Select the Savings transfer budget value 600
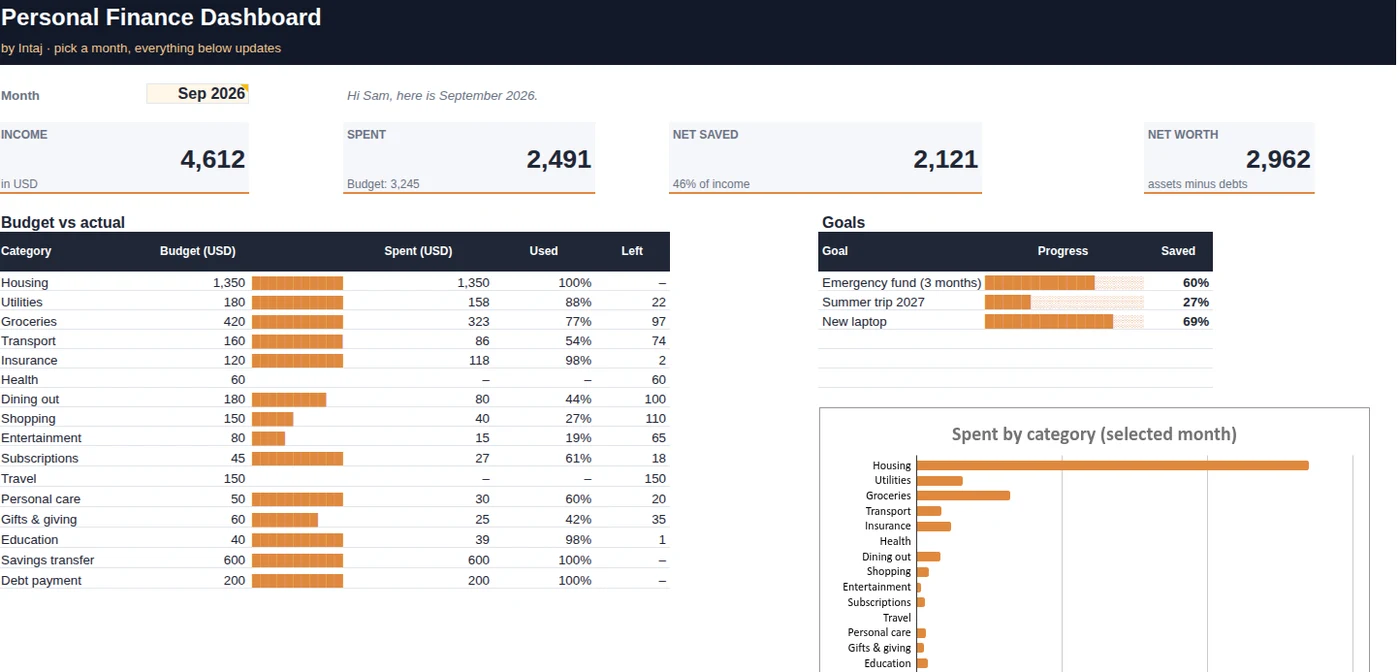This screenshot has height=672, width=1400. click(x=234, y=560)
